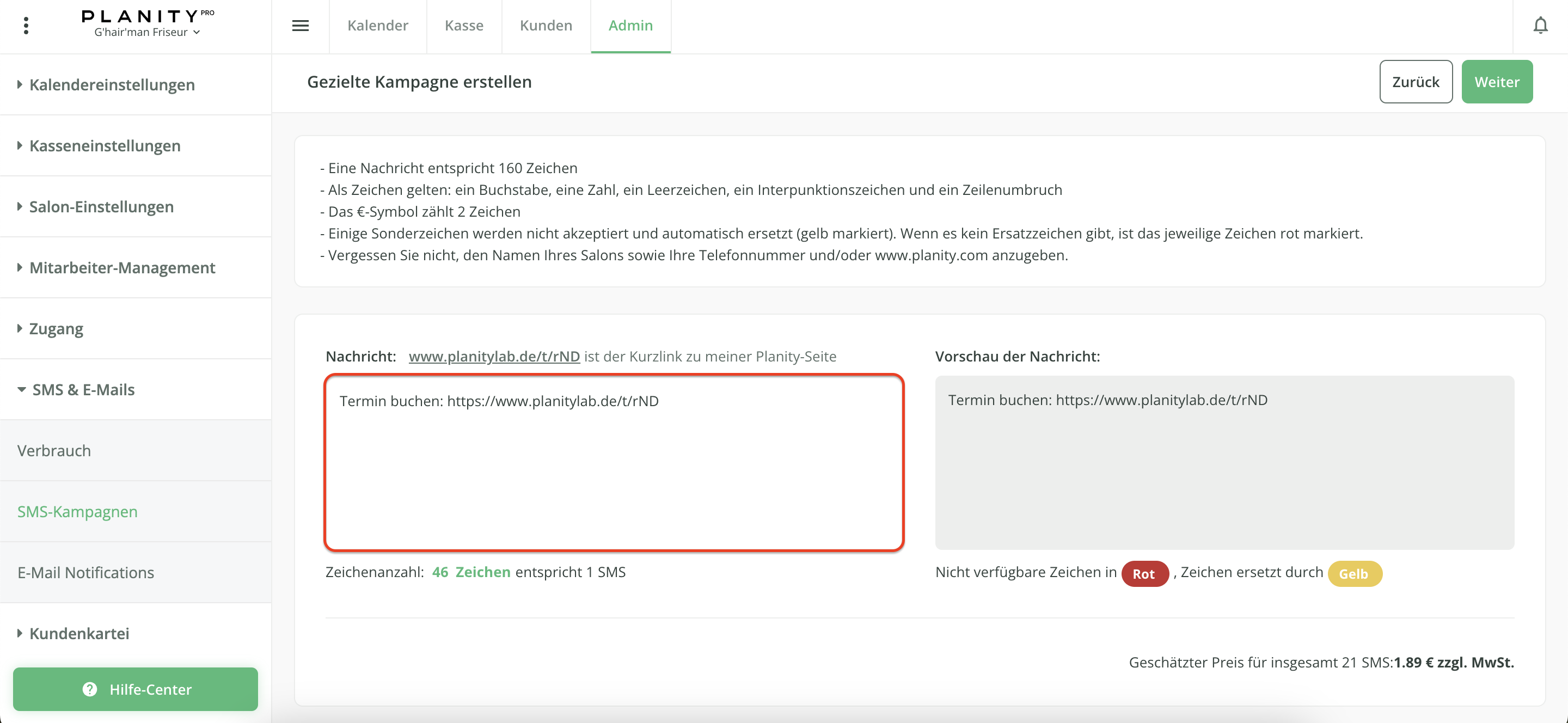Expand Salon-Einstellungen in sidebar
Viewport: 1568px width, 723px height.
tap(101, 206)
